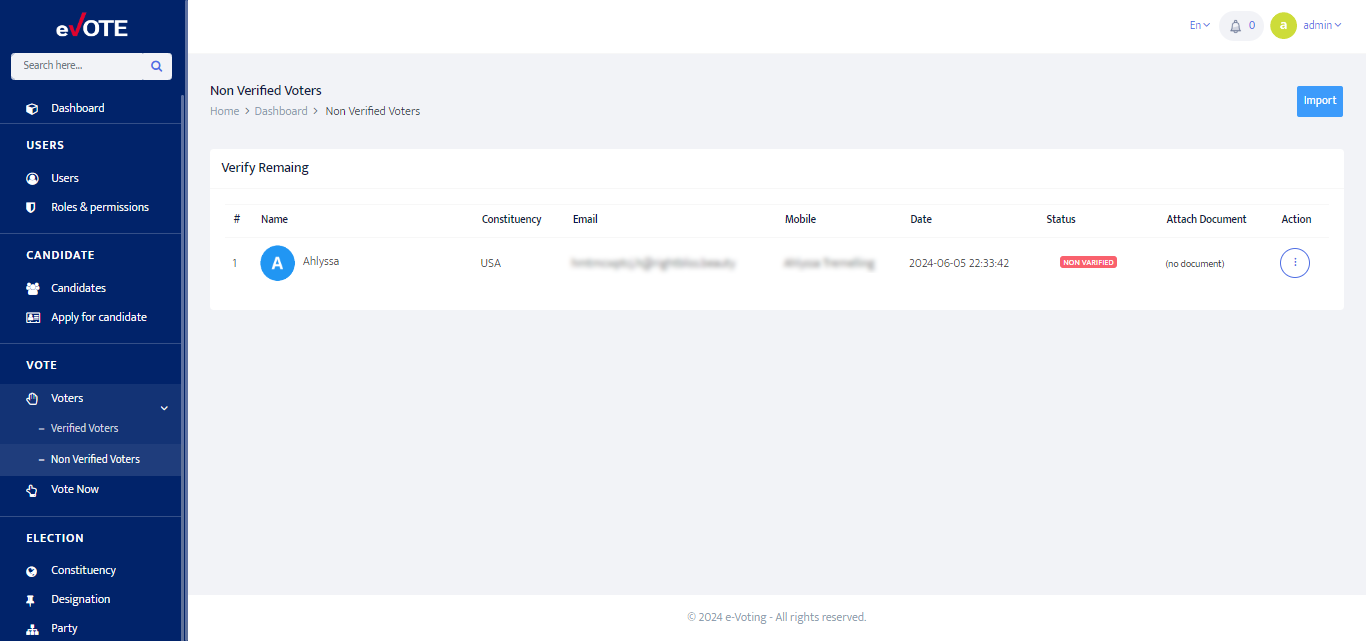
Task: Open the row action three-dot menu
Action: click(x=1294, y=262)
